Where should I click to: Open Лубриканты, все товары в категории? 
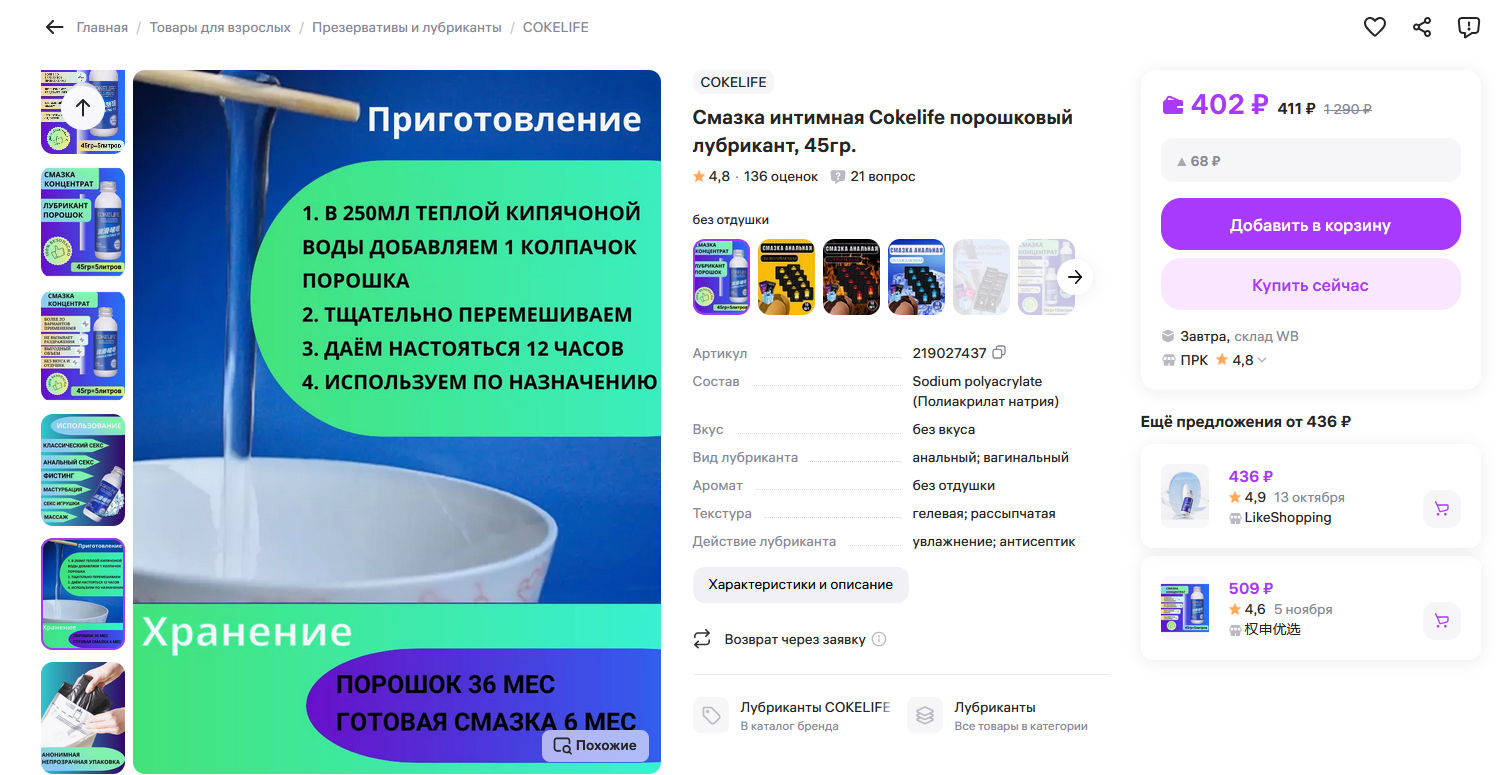coord(997,716)
